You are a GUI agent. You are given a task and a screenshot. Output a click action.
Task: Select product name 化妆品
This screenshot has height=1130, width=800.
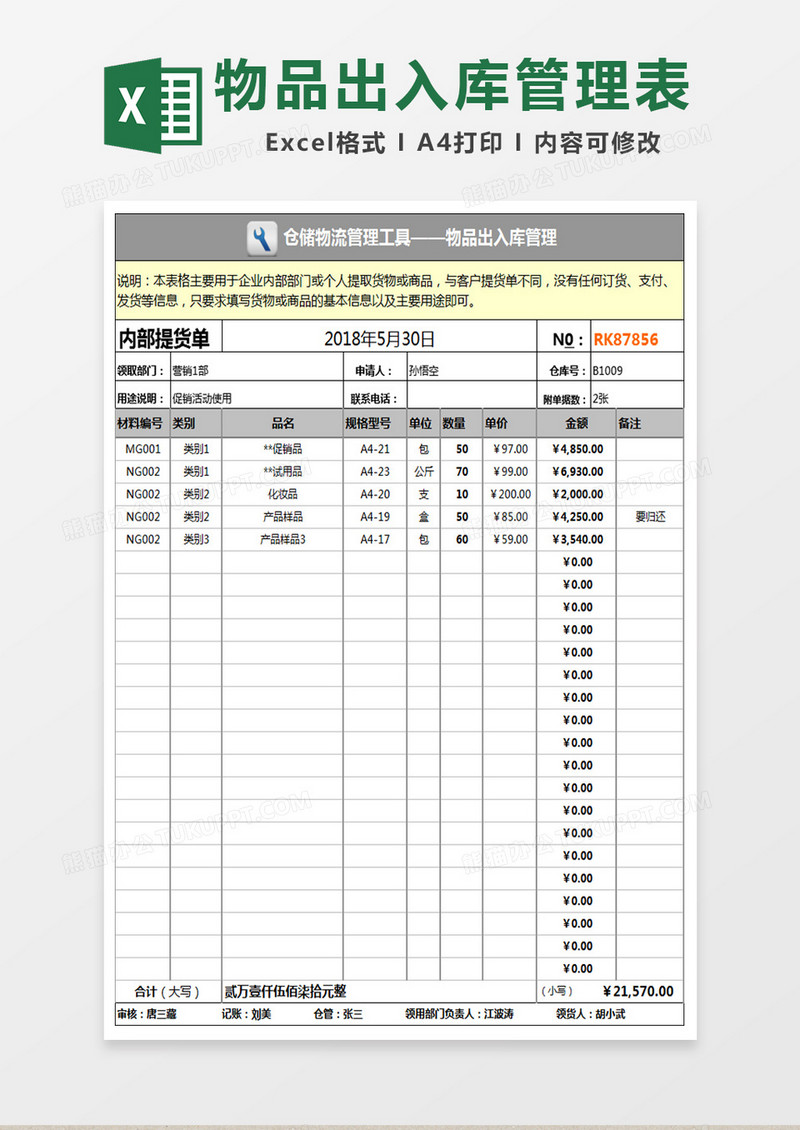(x=283, y=494)
